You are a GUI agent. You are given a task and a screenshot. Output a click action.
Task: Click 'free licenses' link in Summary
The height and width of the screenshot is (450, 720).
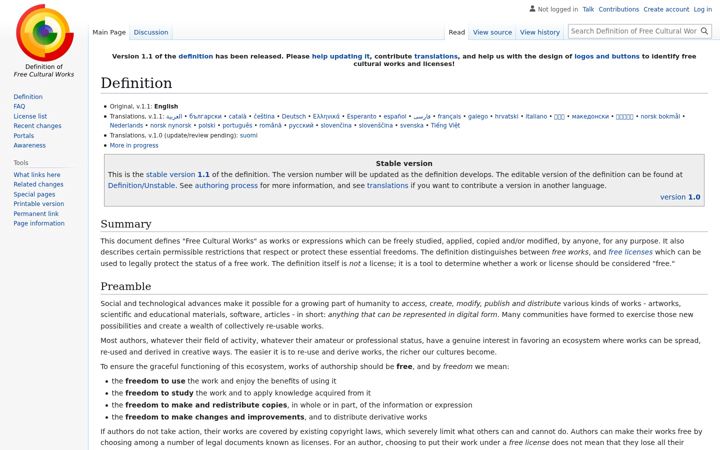tap(630, 252)
